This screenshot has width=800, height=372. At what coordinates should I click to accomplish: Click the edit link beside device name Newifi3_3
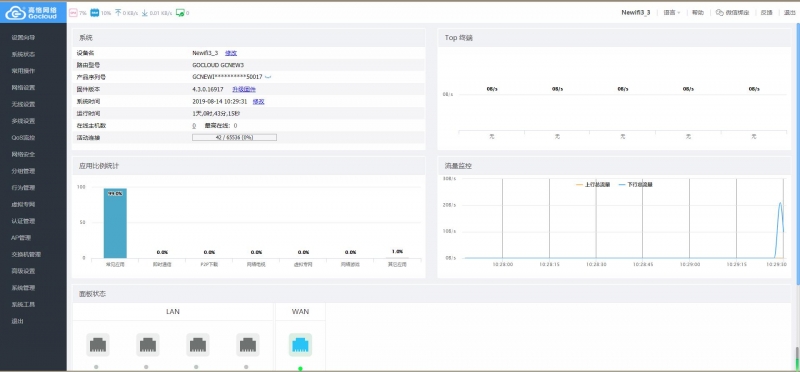231,53
